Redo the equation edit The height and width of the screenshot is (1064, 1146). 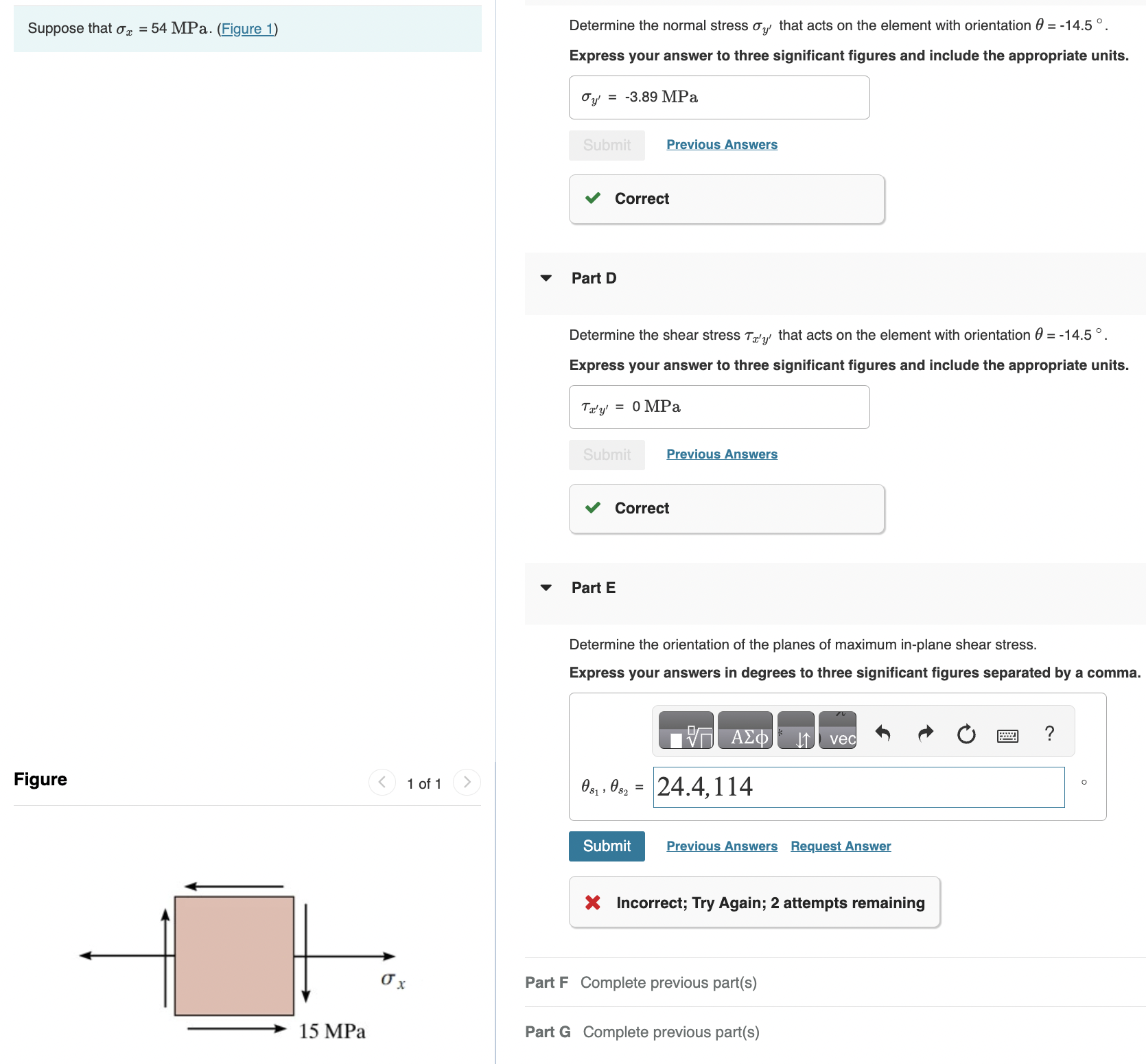(925, 733)
